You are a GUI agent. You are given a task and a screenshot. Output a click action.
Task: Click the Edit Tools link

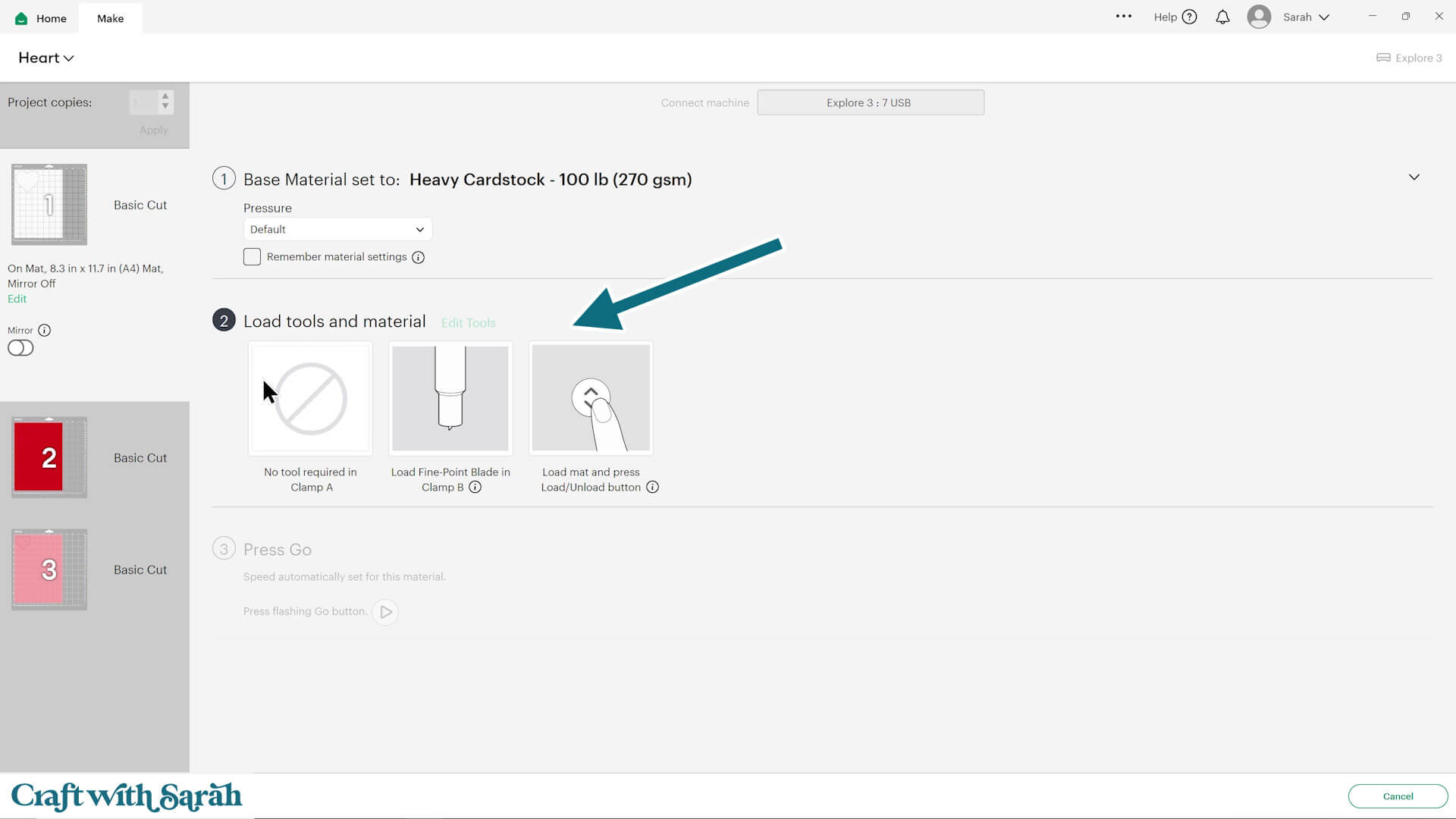(468, 323)
